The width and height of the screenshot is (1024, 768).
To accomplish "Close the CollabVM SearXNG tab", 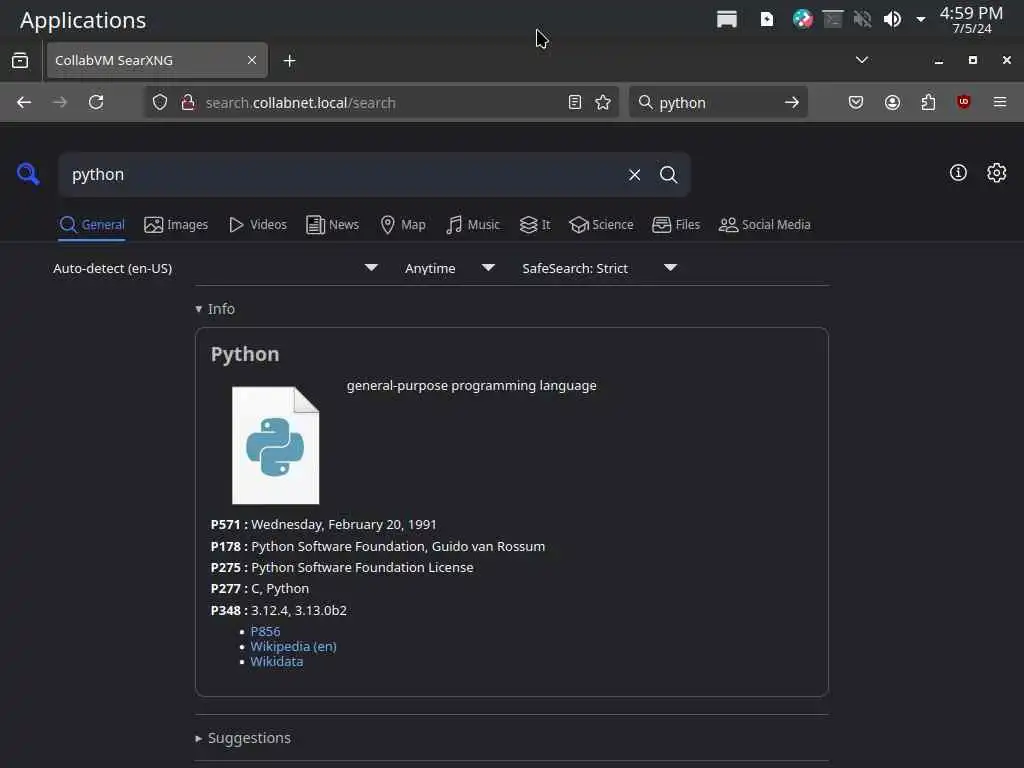I will (251, 60).
